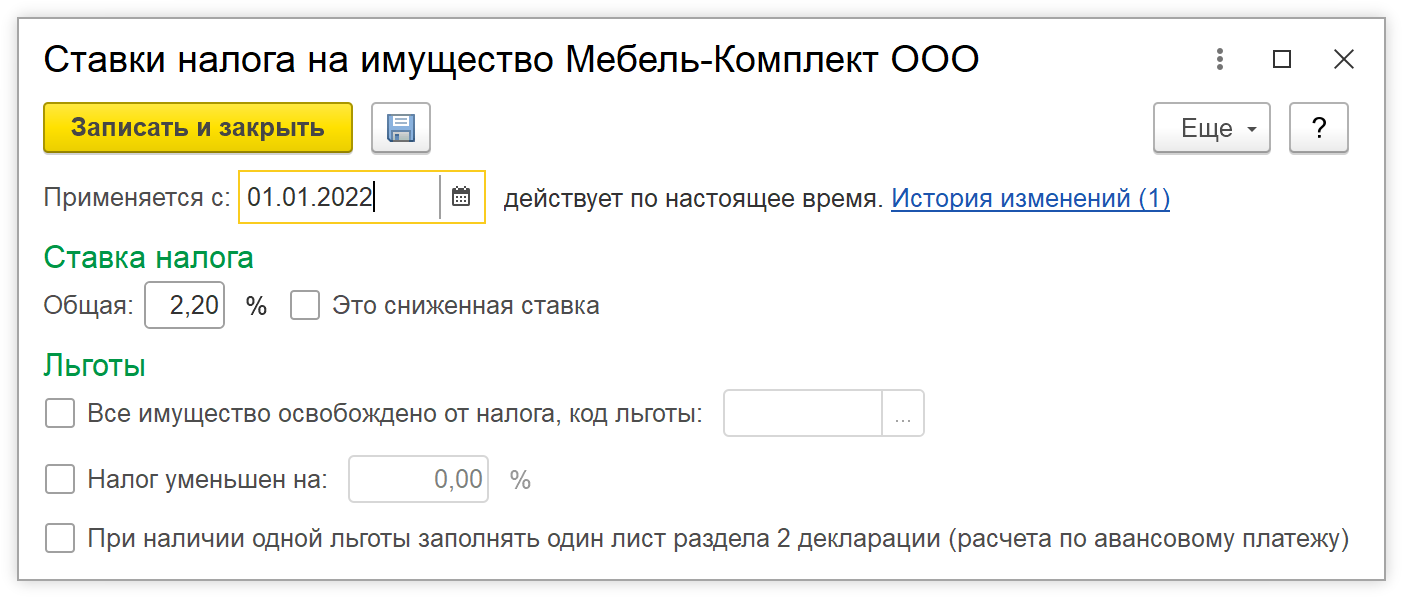This screenshot has width=1402, height=597.
Task: Open the calendar date picker icon
Action: pyautogui.click(x=461, y=197)
